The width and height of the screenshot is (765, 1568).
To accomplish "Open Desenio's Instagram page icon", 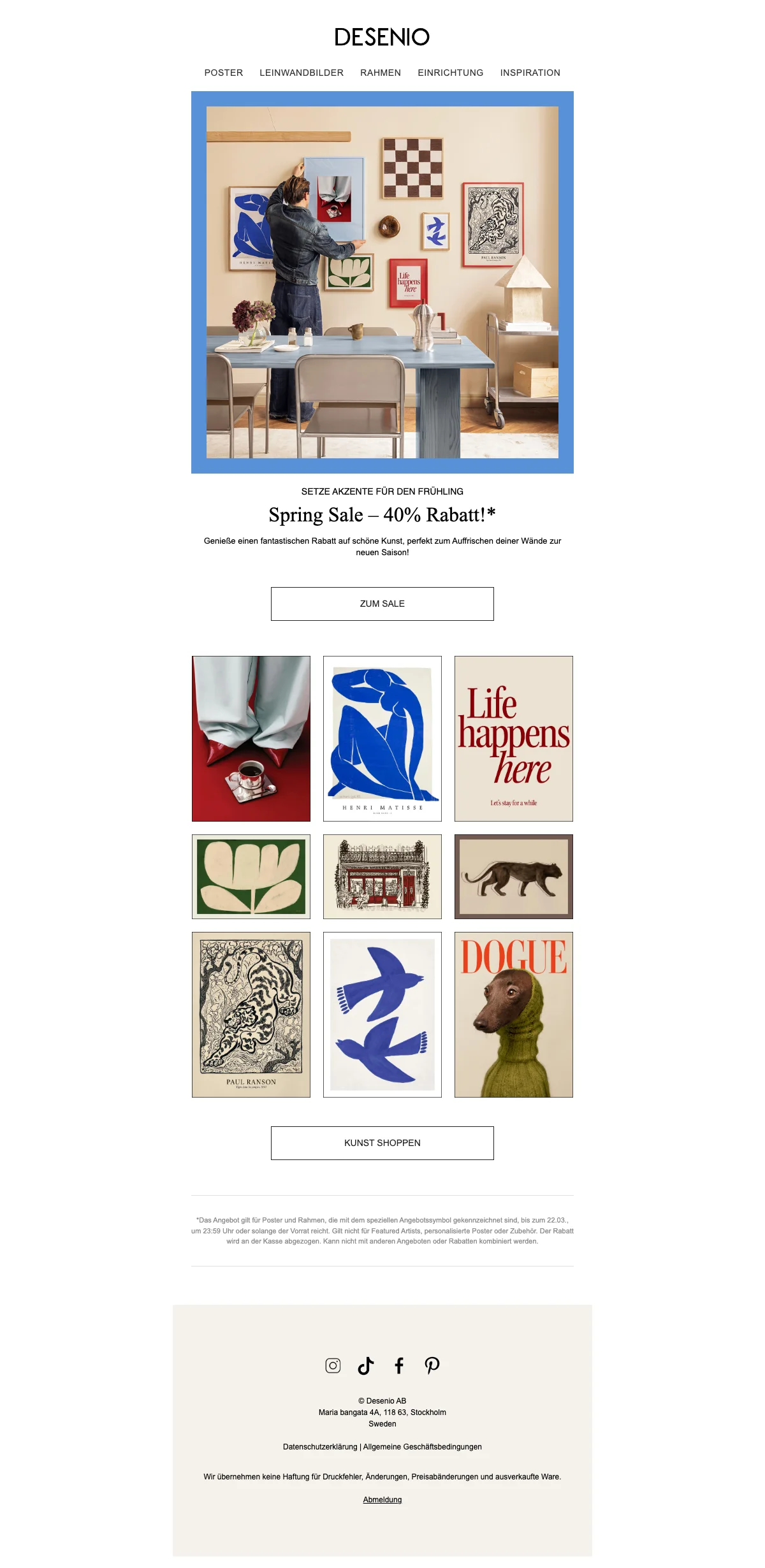I will coord(333,1365).
